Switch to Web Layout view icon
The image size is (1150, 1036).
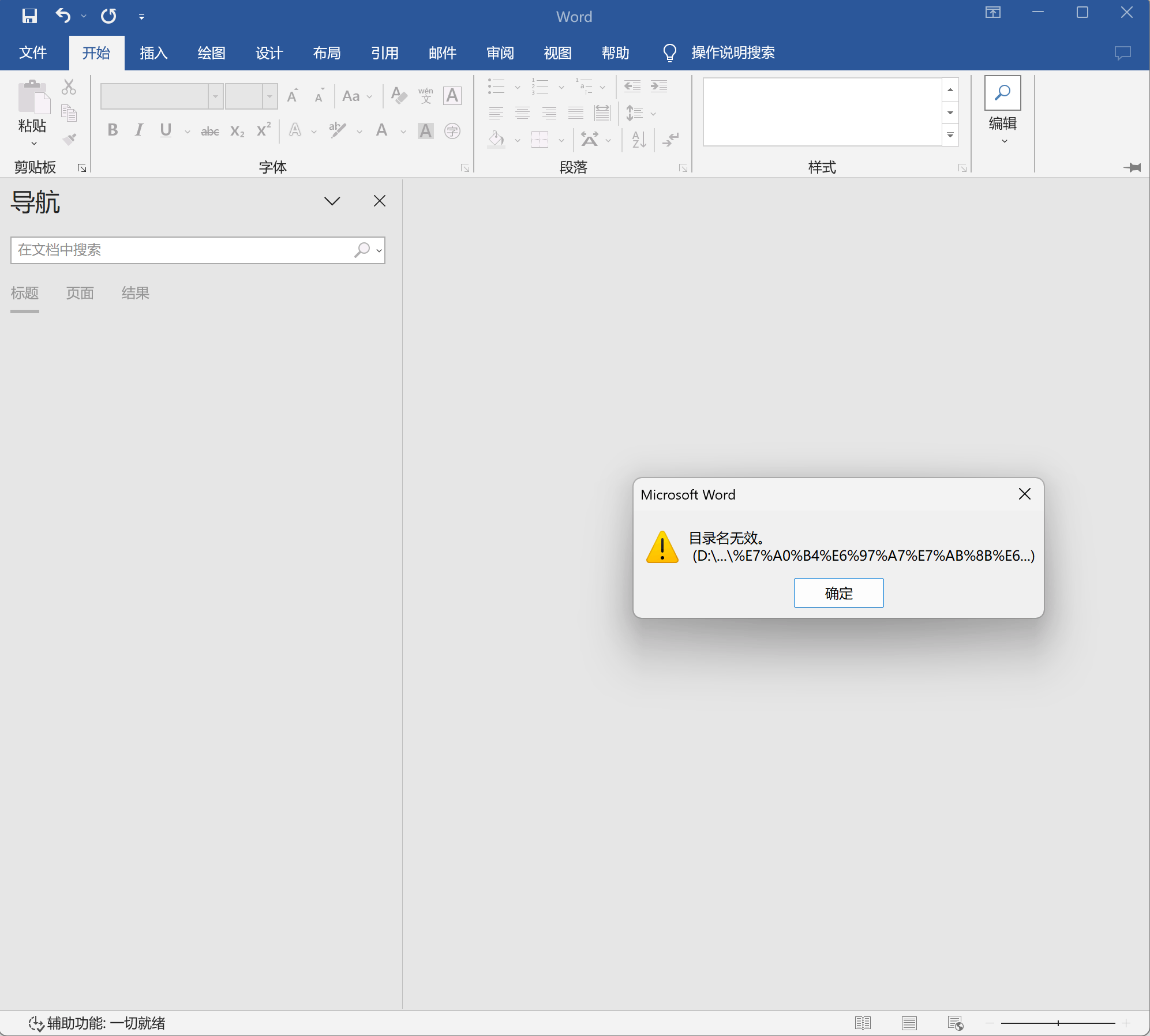click(x=955, y=1023)
